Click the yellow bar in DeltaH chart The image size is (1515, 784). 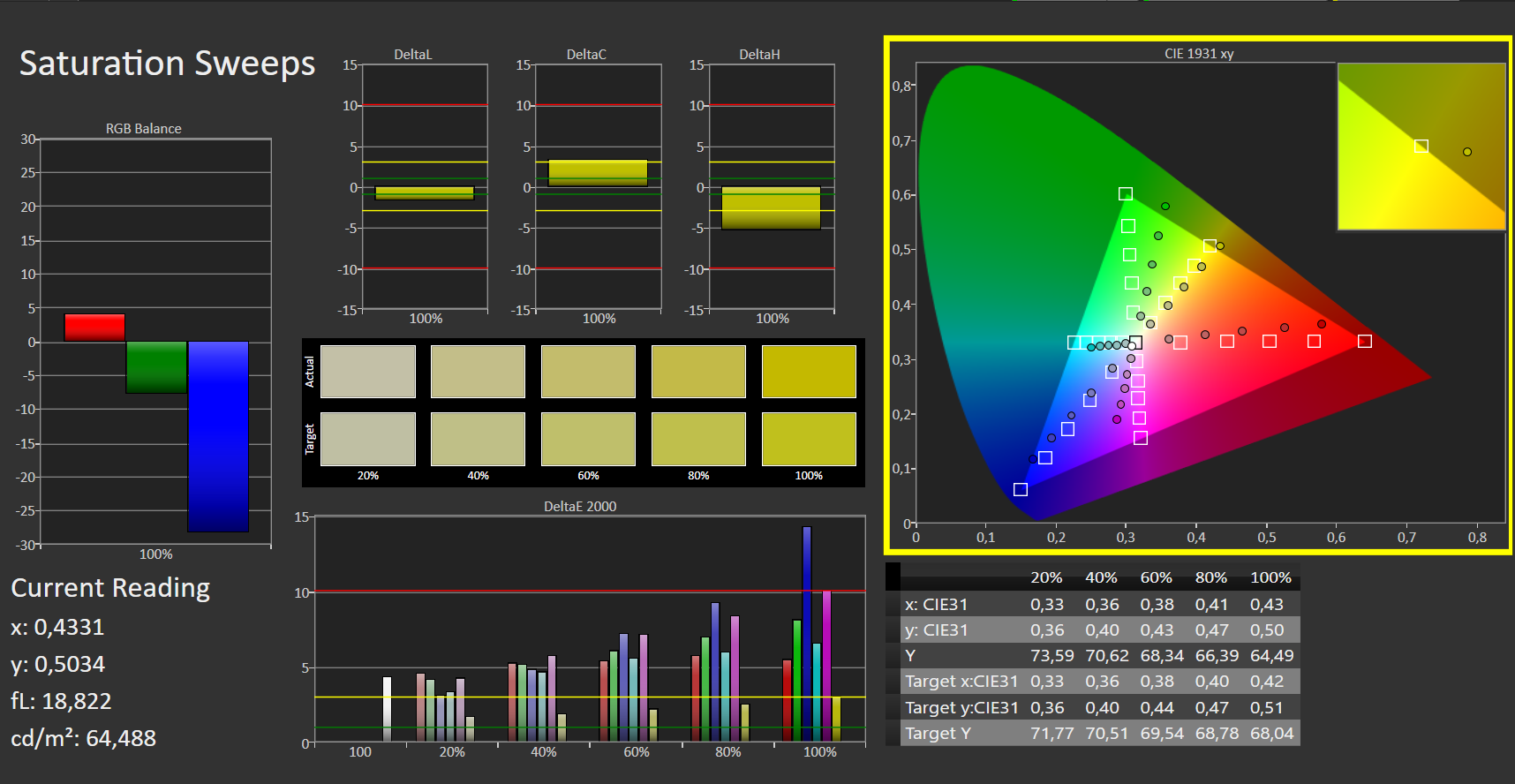(x=771, y=208)
